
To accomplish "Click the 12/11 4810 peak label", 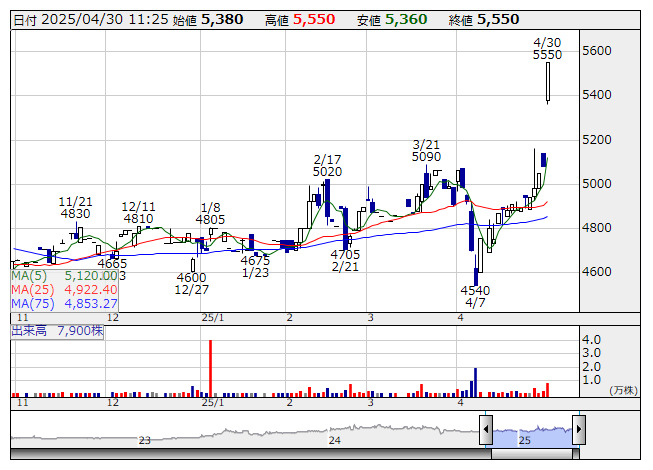I will (138, 213).
